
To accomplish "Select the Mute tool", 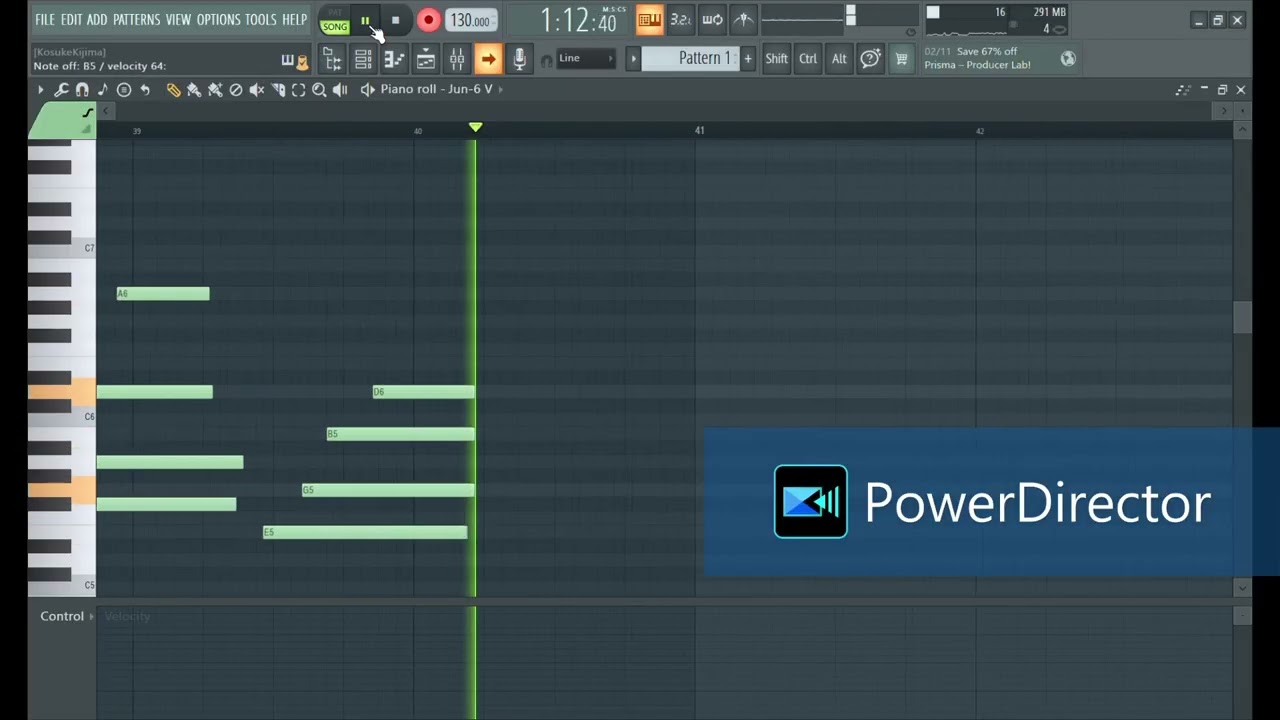I will (257, 90).
